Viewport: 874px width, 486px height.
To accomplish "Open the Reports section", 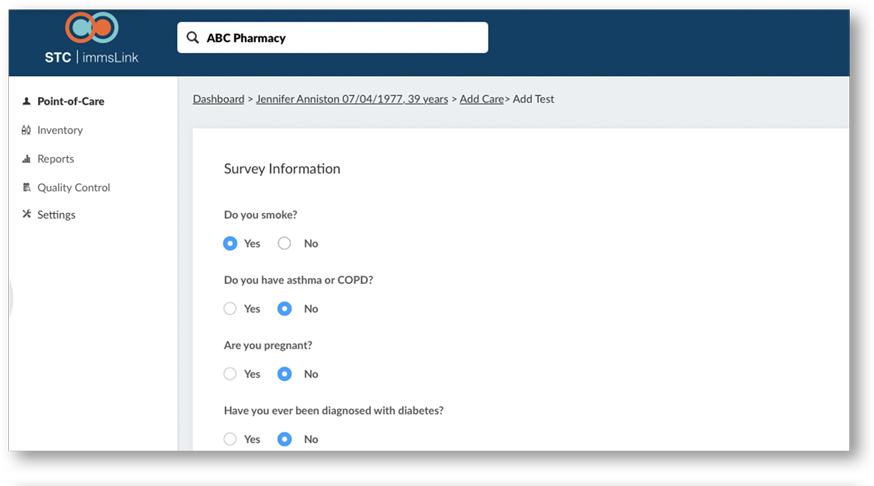I will click(56, 159).
